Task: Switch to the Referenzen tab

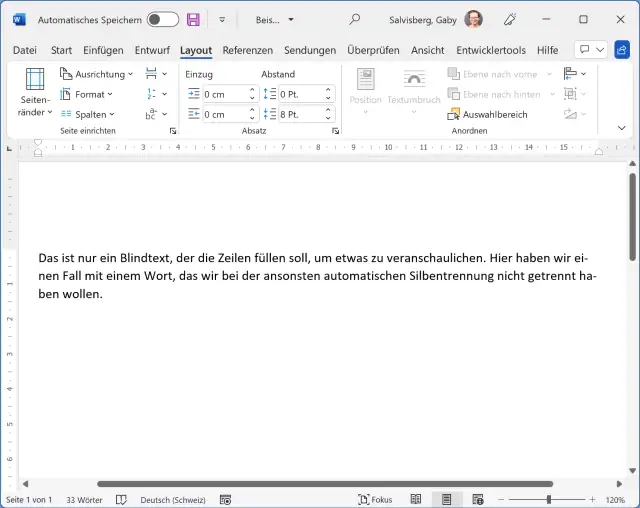Action: pos(247,50)
